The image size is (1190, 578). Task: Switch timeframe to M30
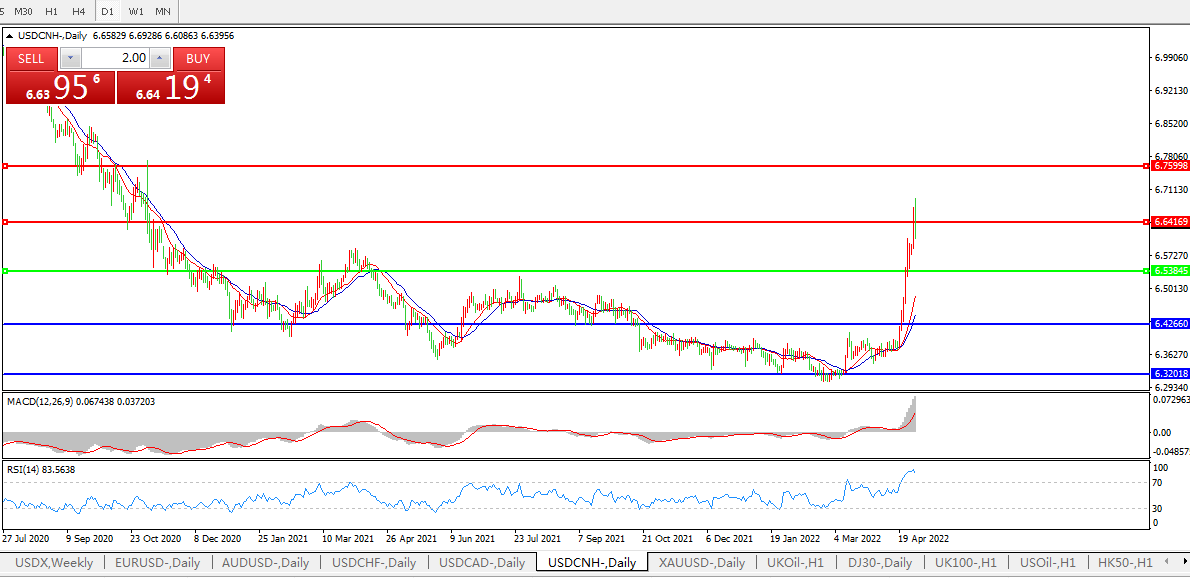[x=25, y=11]
